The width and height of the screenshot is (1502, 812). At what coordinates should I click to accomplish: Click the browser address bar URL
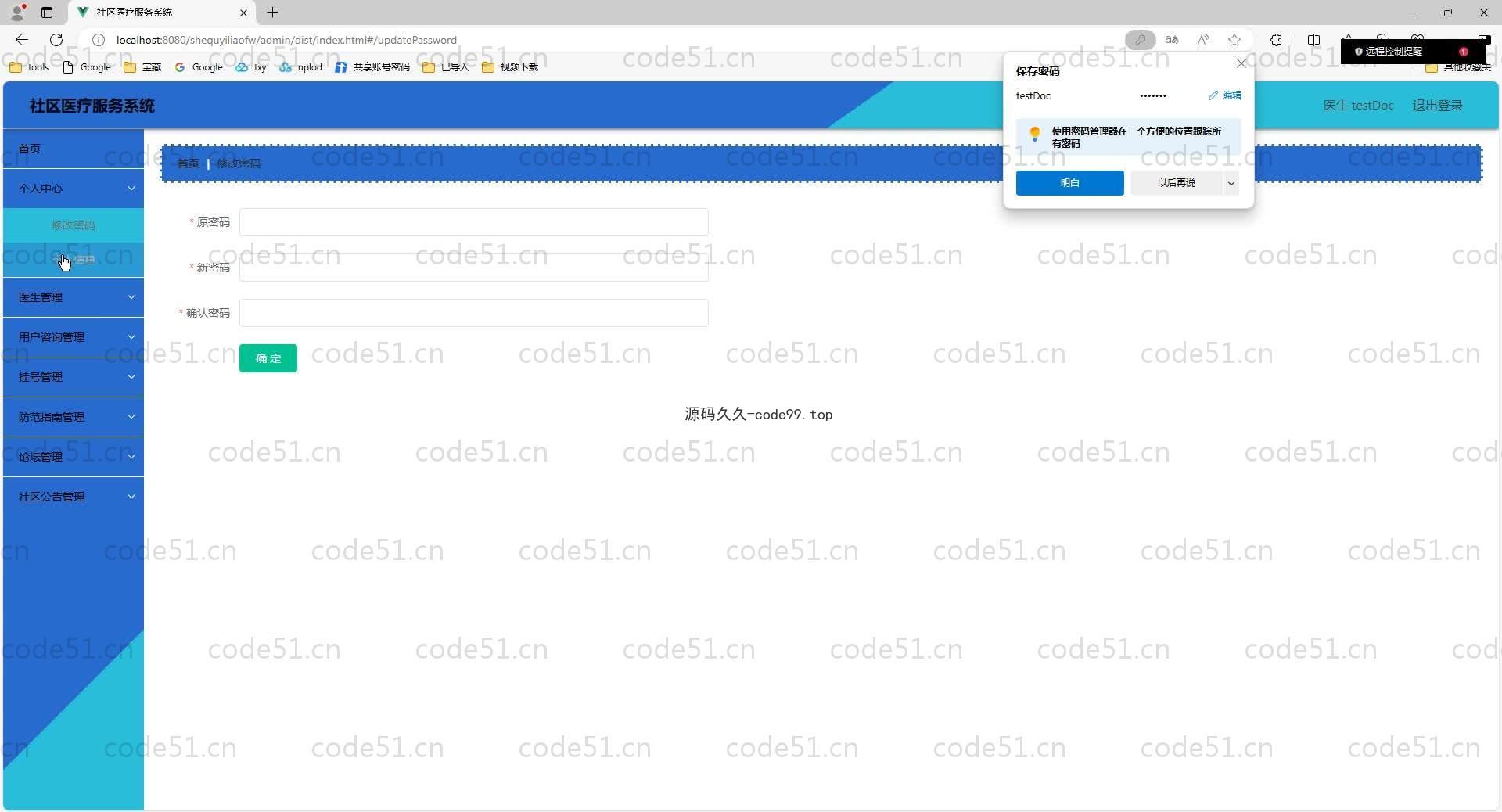(x=286, y=40)
